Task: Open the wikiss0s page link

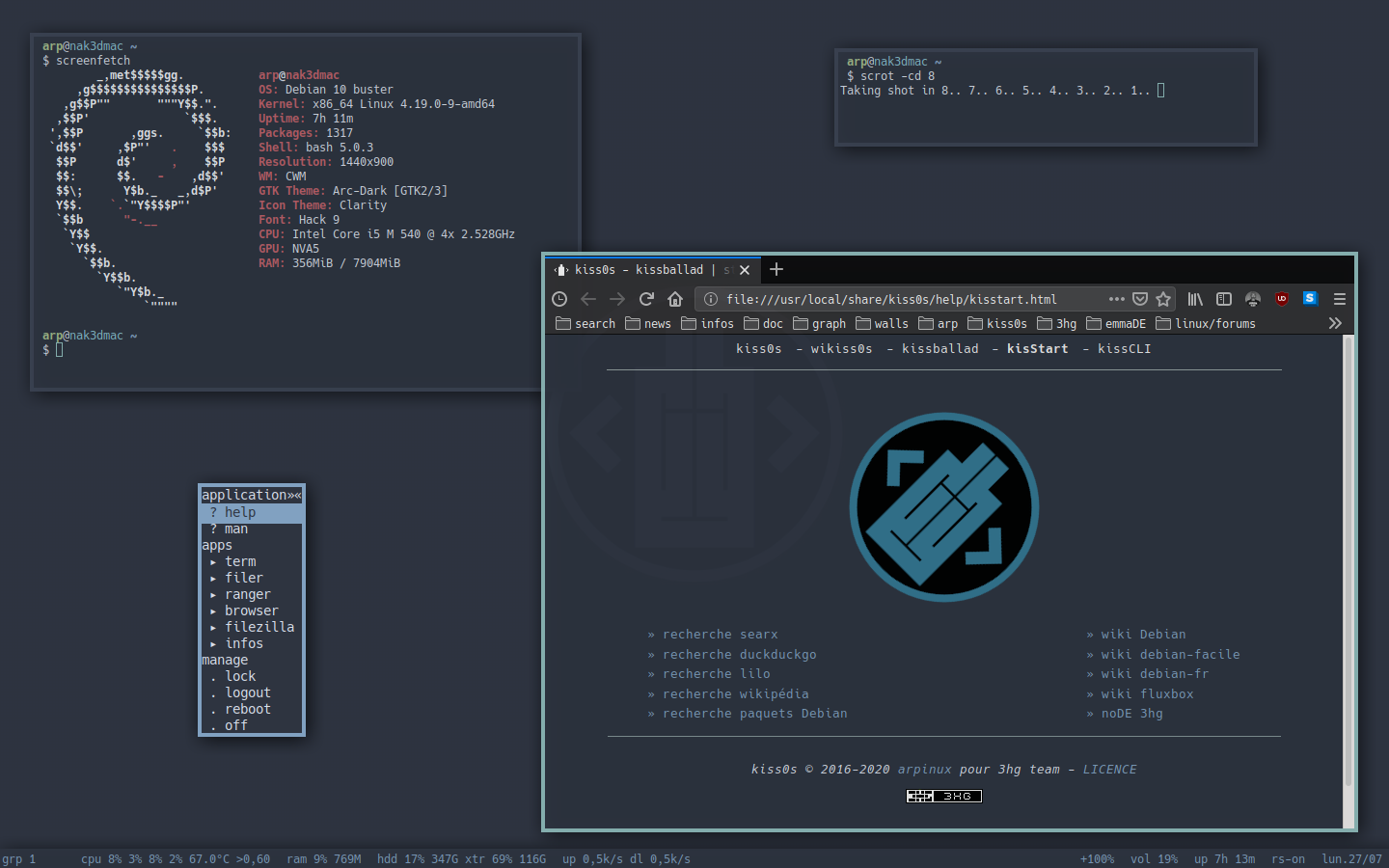Action: point(841,349)
